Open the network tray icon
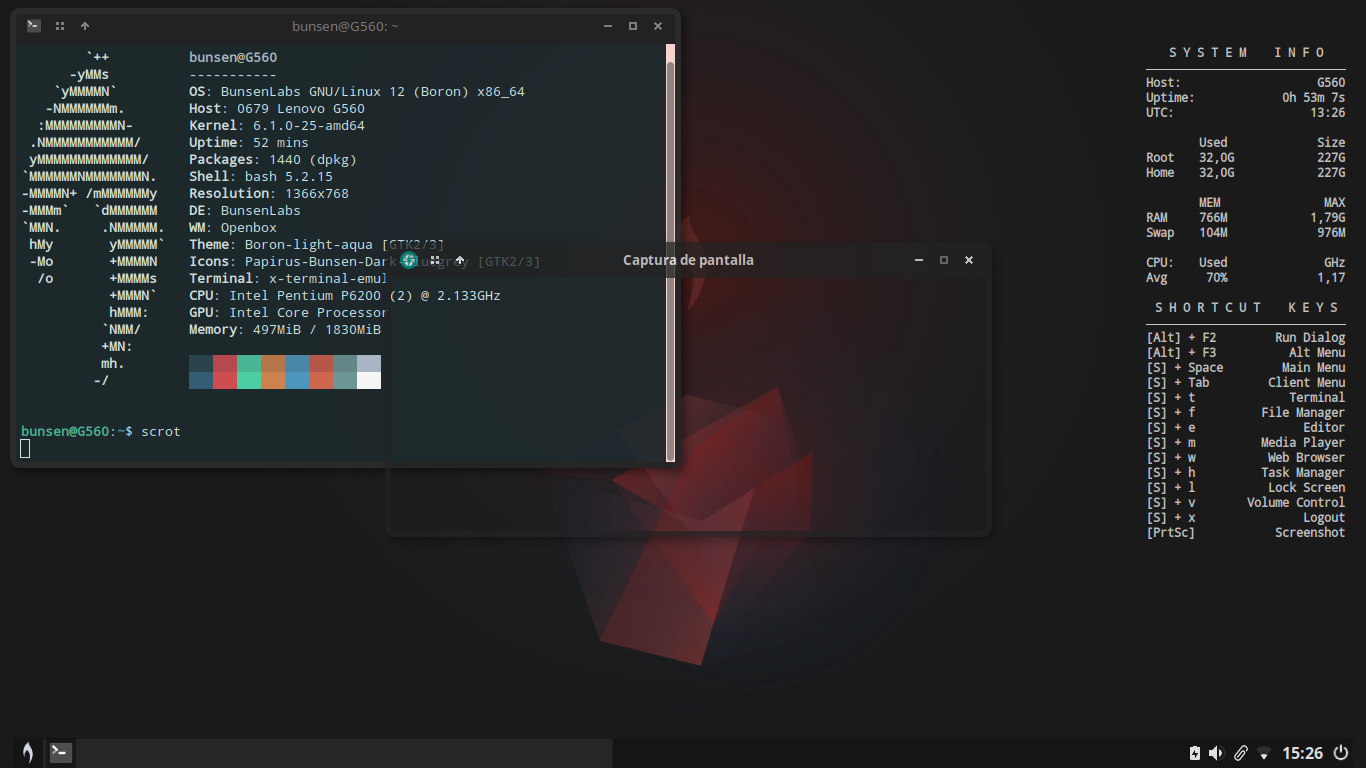 1264,753
